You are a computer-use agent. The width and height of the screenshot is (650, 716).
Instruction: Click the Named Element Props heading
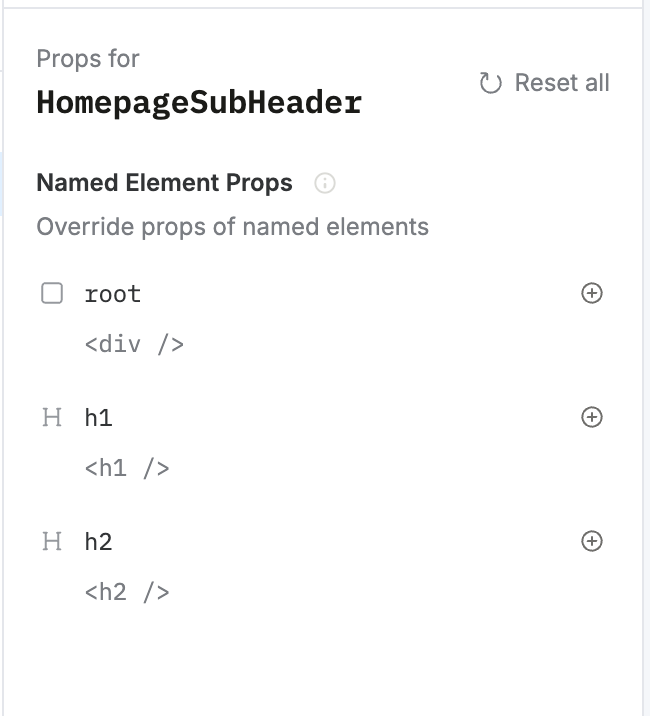(164, 183)
